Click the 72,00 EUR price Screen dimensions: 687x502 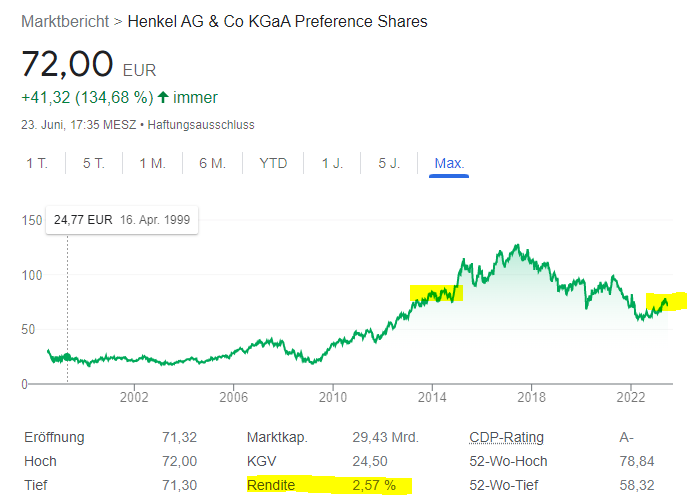click(x=68, y=64)
